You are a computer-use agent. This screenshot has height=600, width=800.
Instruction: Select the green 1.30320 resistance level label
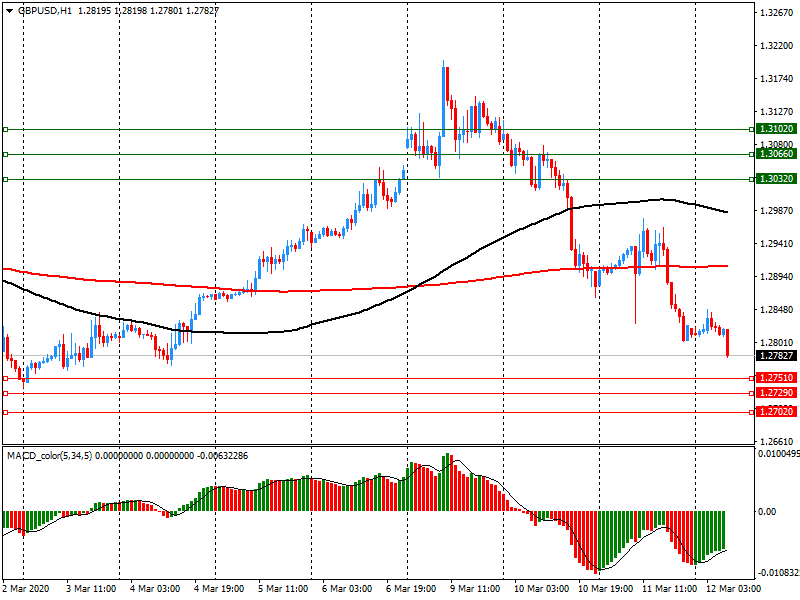(777, 179)
